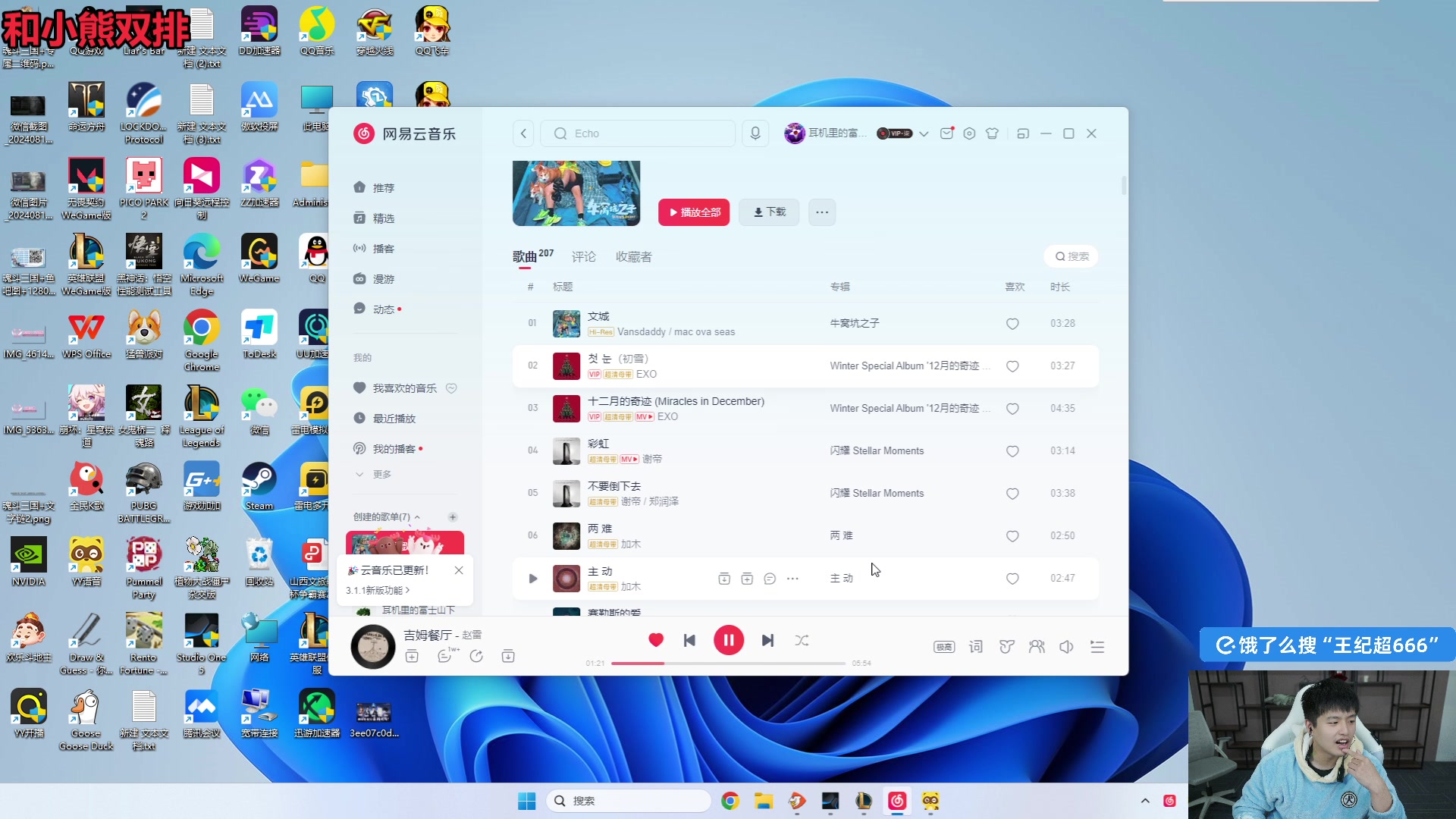Viewport: 1456px width, 819px height.
Task: Expand the account dropdown next to VIP badge
Action: coord(924,133)
